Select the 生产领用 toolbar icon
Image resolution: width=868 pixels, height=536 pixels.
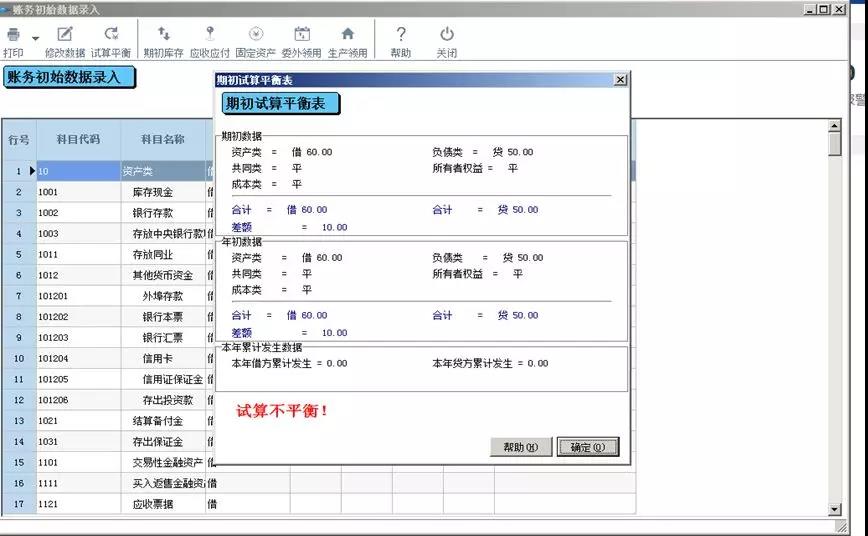tap(347, 35)
